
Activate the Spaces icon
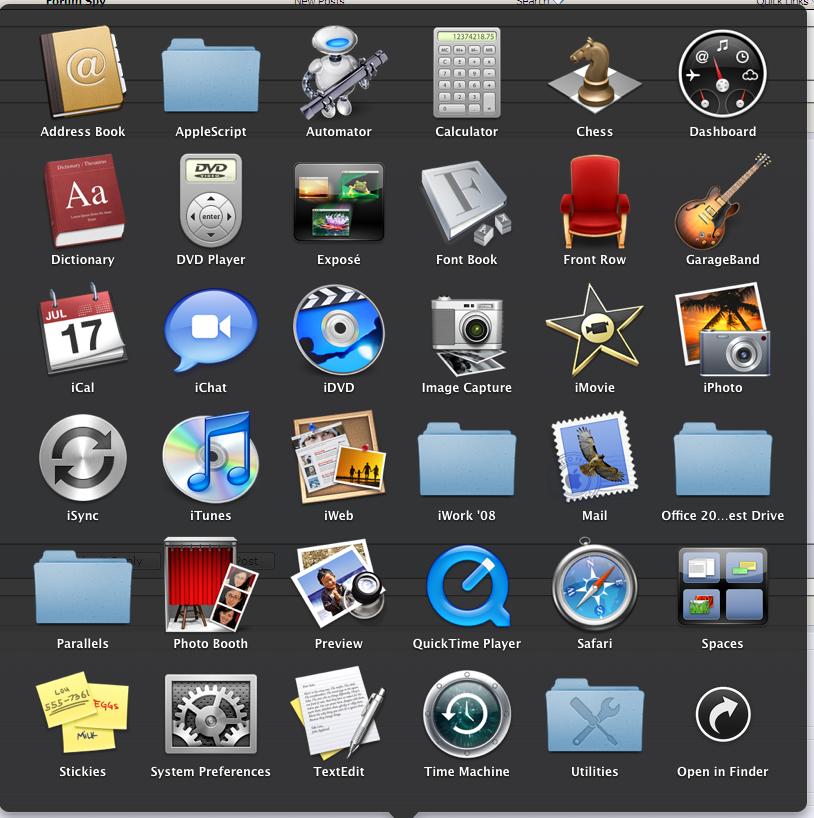[722, 586]
